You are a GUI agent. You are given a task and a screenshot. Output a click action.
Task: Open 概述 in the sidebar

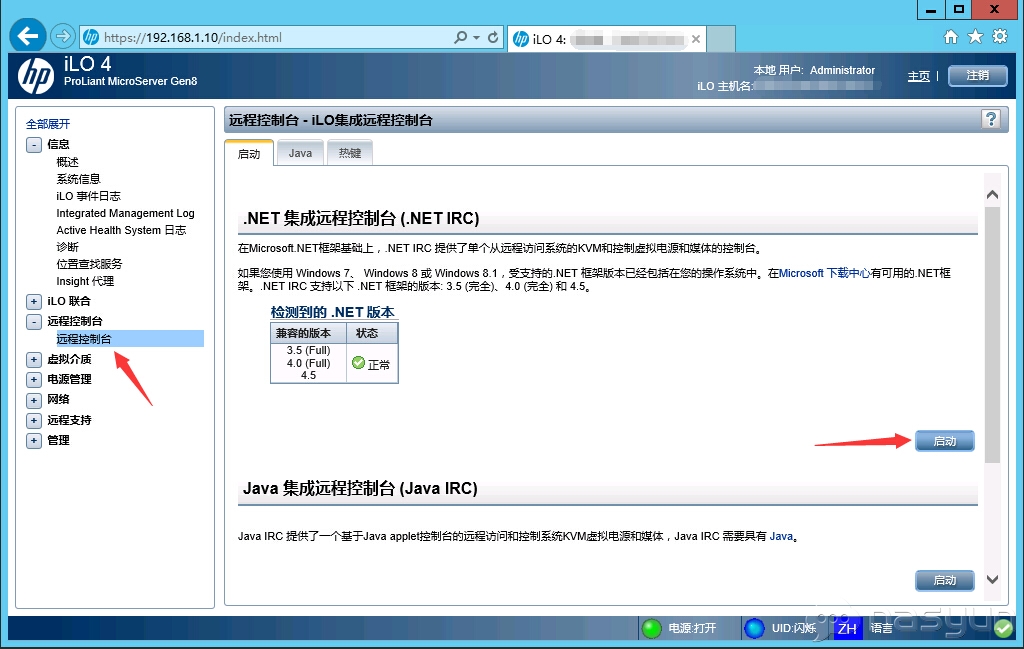pos(67,162)
